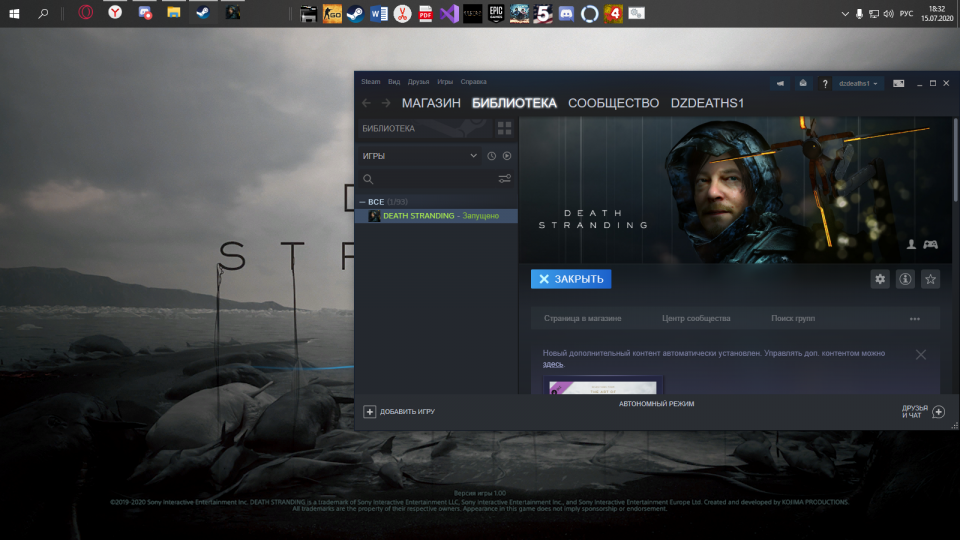Open Steam announcements megaphone icon
This screenshot has width=960, height=540.
point(780,83)
